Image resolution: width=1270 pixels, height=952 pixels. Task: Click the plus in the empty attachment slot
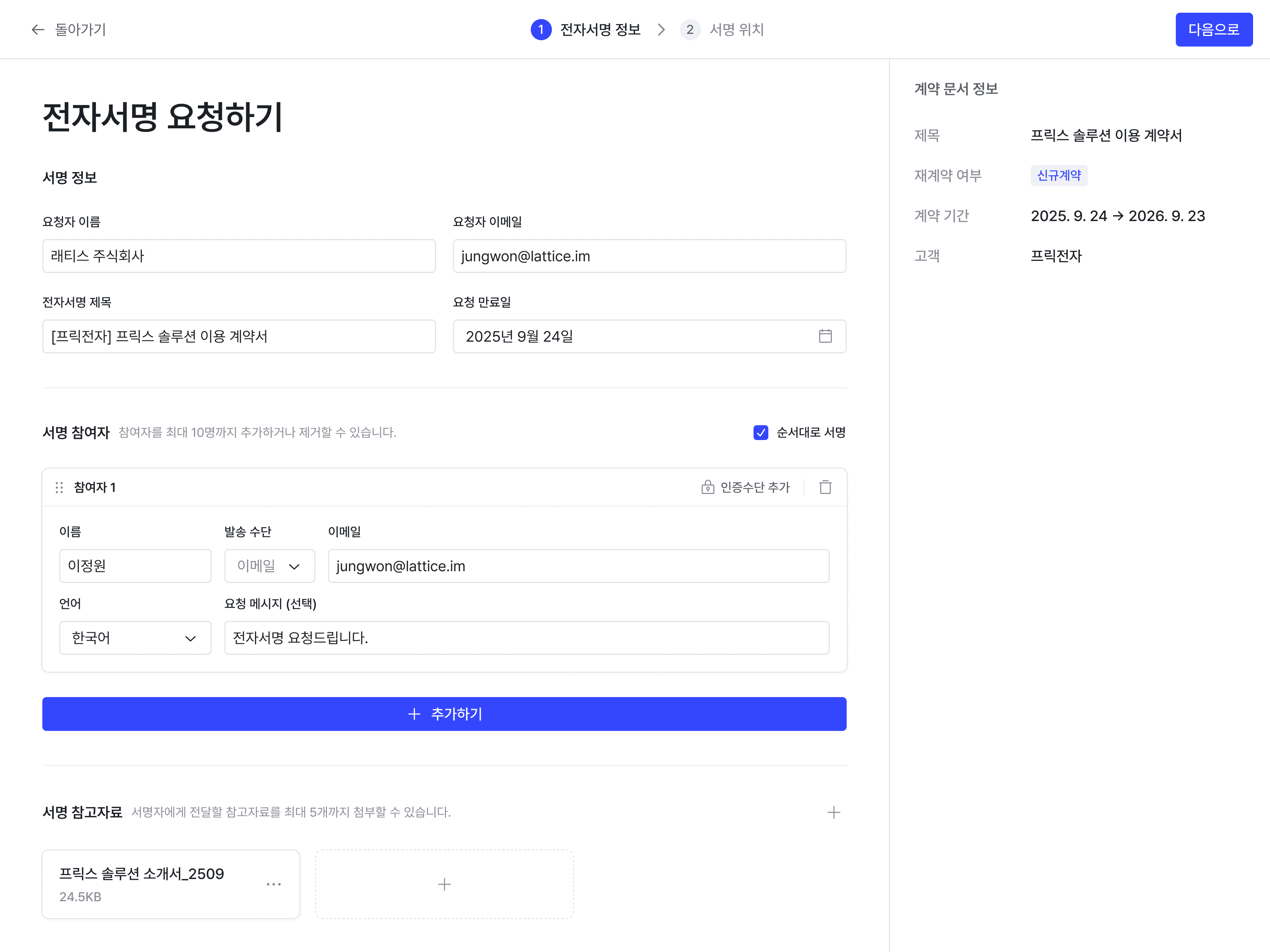(445, 884)
